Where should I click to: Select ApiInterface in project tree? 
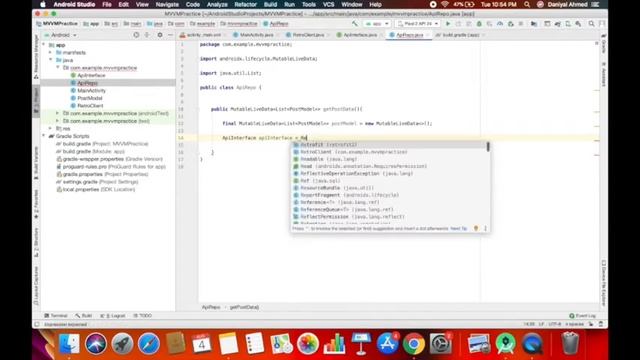[91, 76]
